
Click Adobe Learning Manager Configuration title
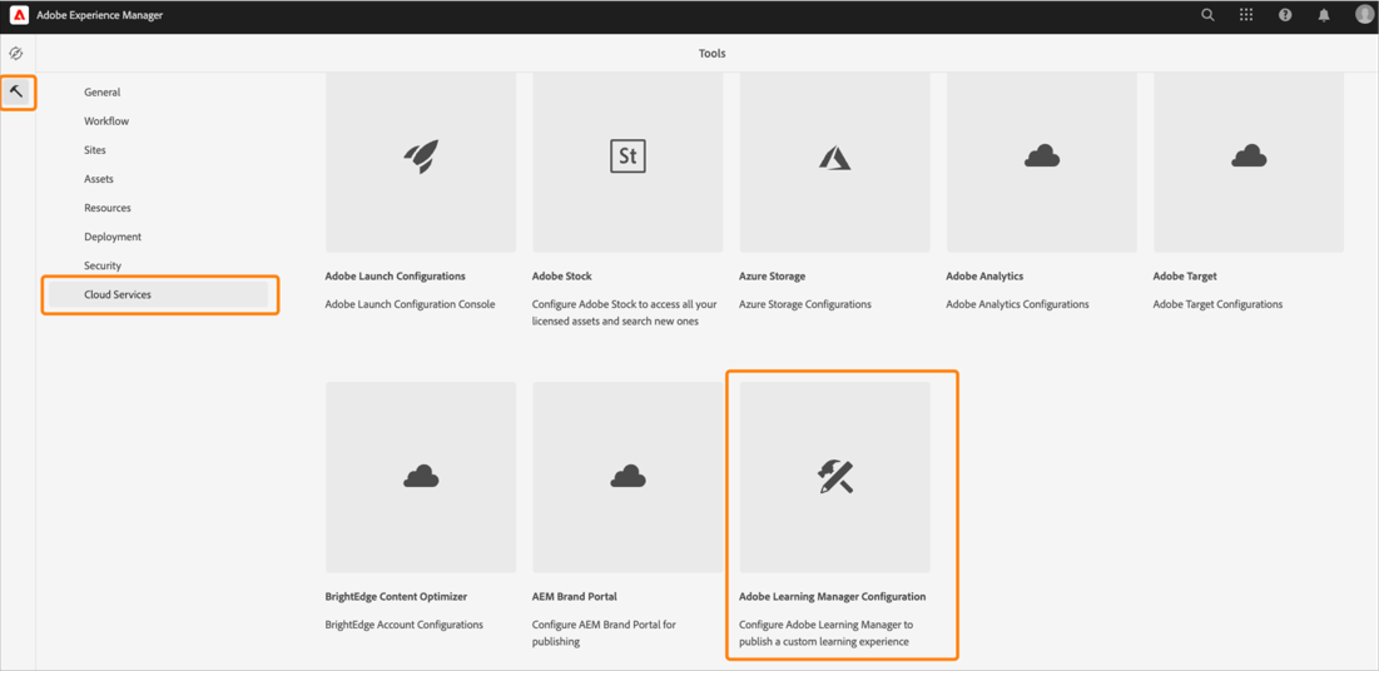pos(832,597)
